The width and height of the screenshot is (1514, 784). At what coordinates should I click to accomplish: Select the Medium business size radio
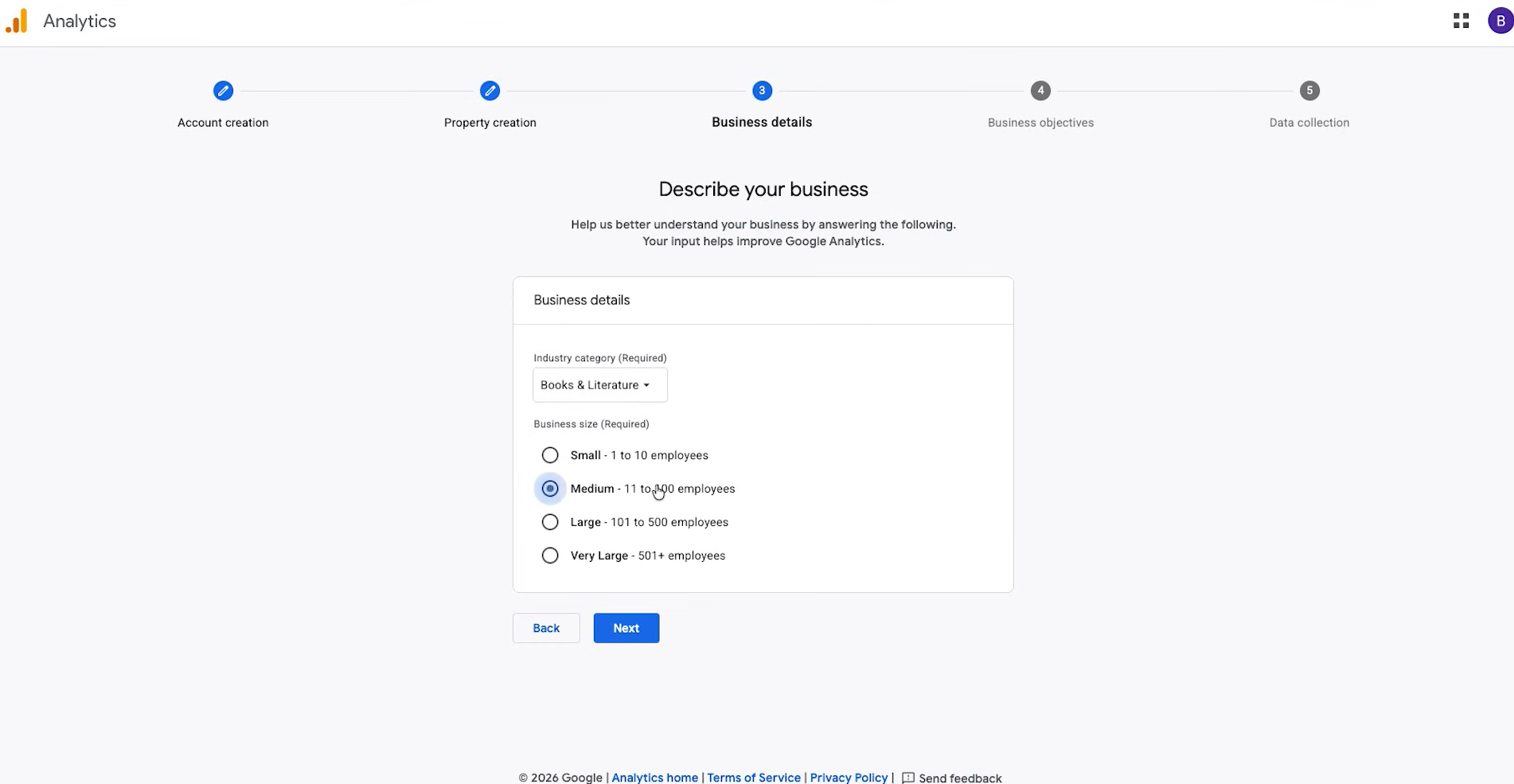point(550,489)
